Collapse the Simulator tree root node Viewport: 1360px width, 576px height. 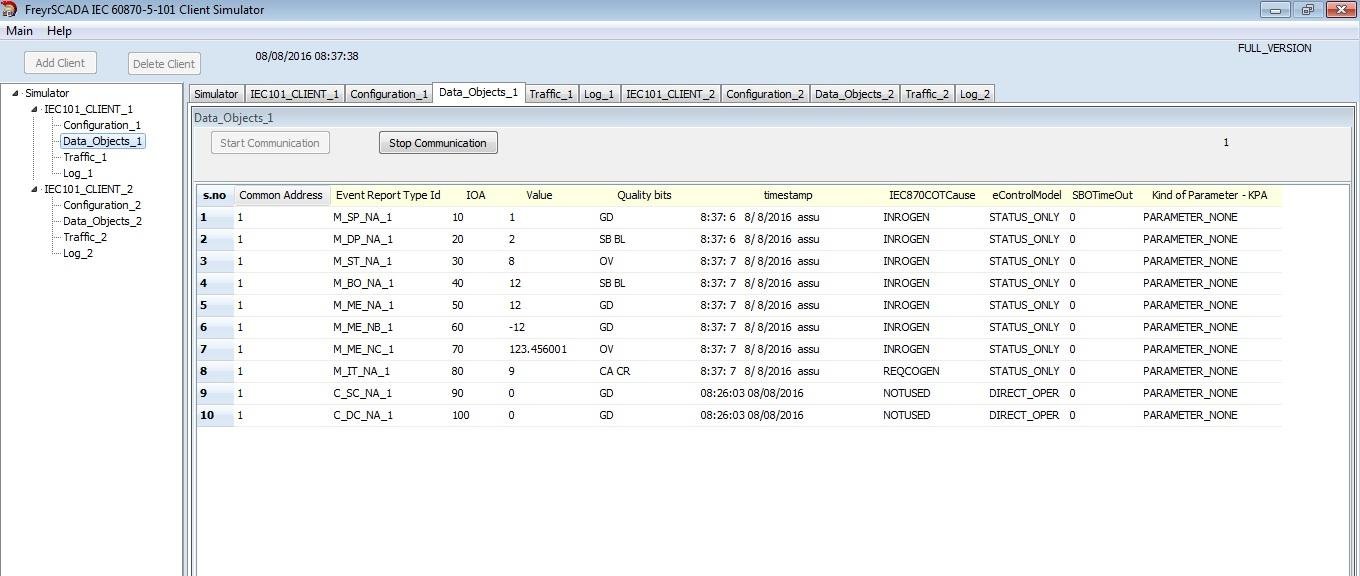point(15,93)
